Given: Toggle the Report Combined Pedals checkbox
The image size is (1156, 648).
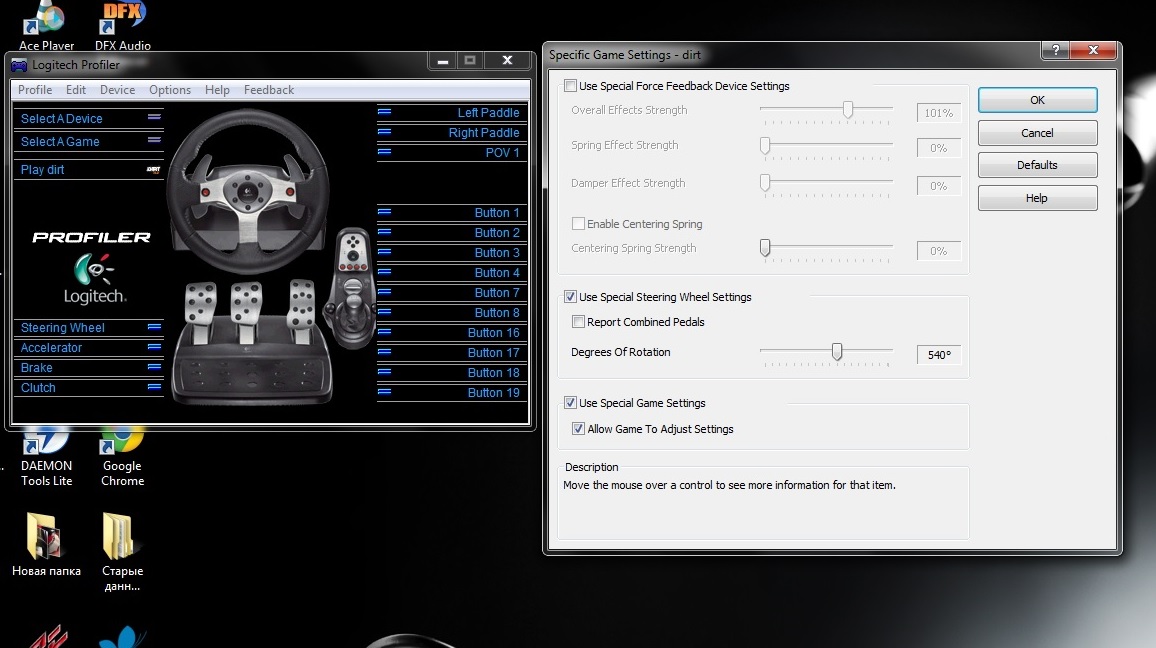Looking at the screenshot, I should click(x=578, y=322).
